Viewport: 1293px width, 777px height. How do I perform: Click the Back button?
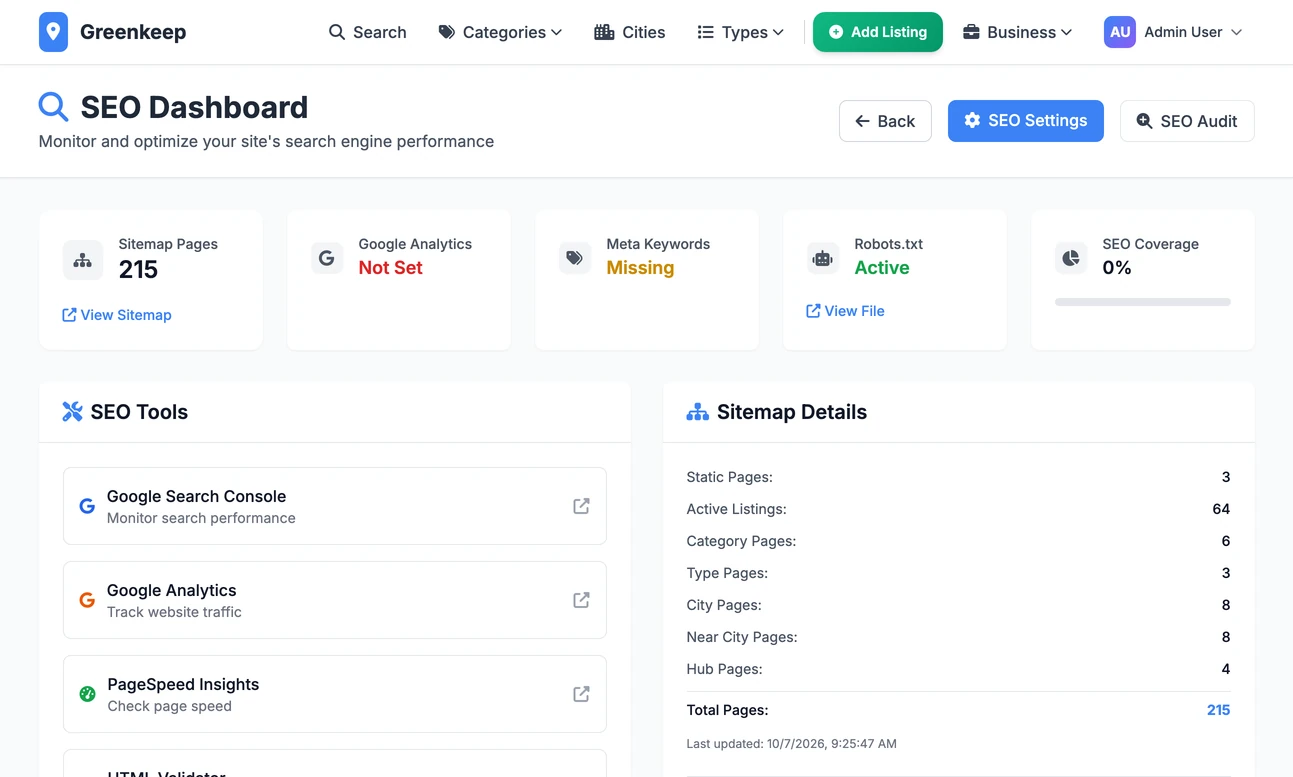coord(885,121)
